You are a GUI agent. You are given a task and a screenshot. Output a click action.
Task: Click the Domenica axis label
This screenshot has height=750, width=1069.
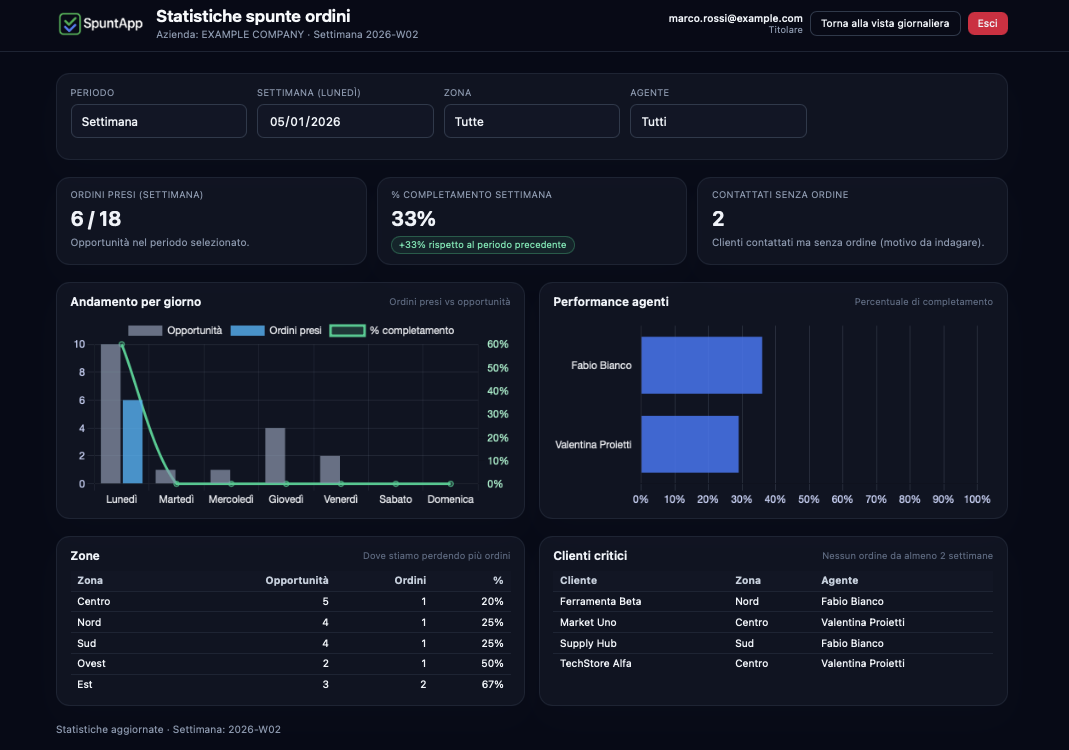(451, 499)
